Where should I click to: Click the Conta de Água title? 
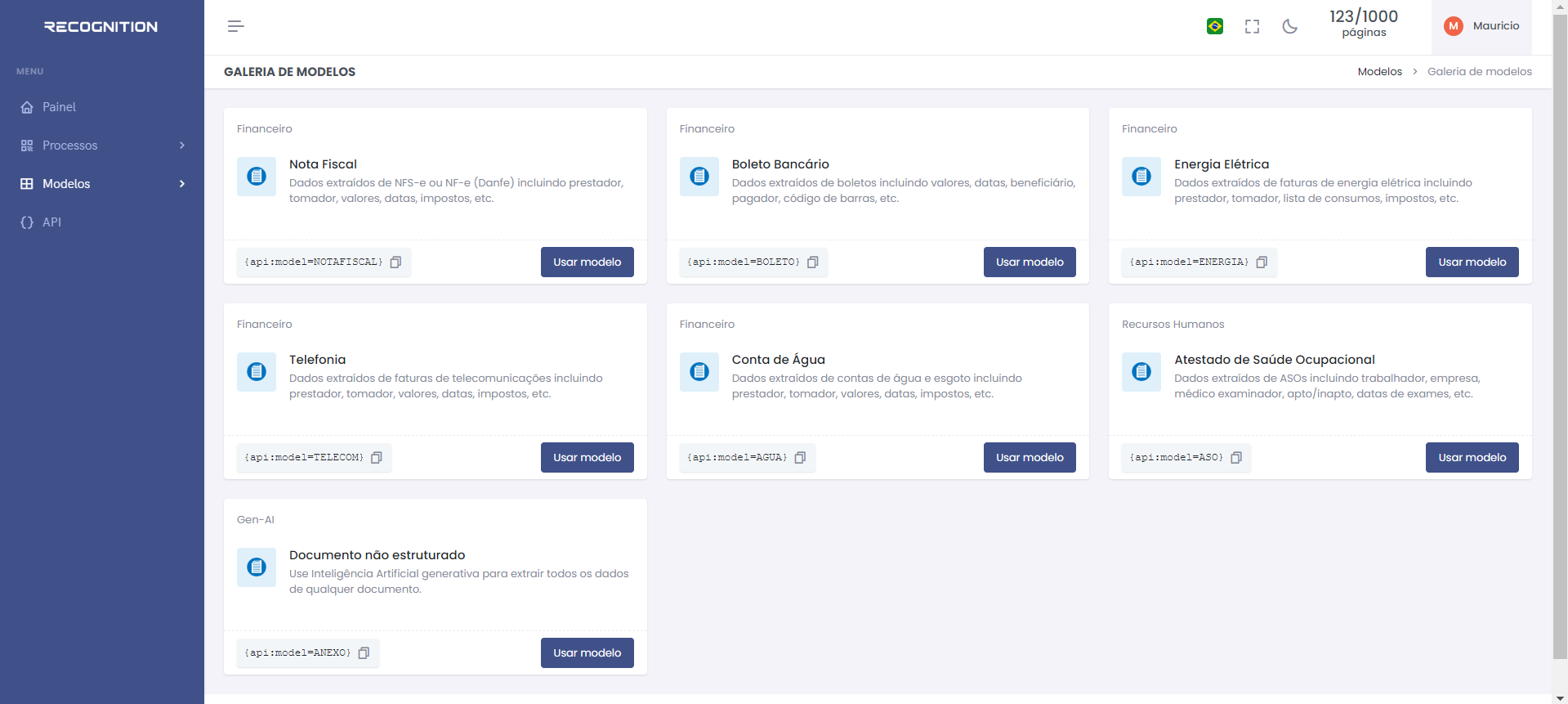point(779,360)
